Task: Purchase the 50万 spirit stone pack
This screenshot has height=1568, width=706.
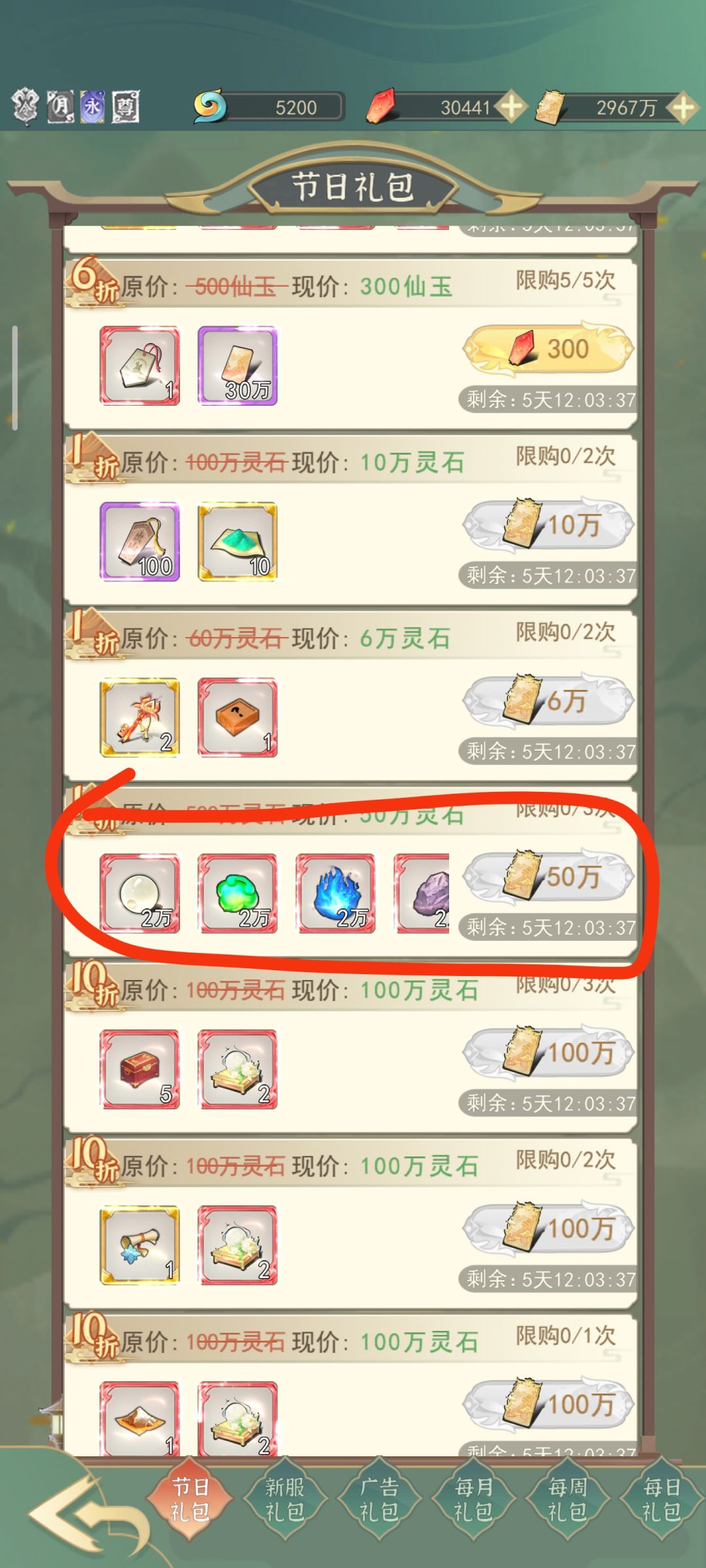Action: (x=548, y=876)
